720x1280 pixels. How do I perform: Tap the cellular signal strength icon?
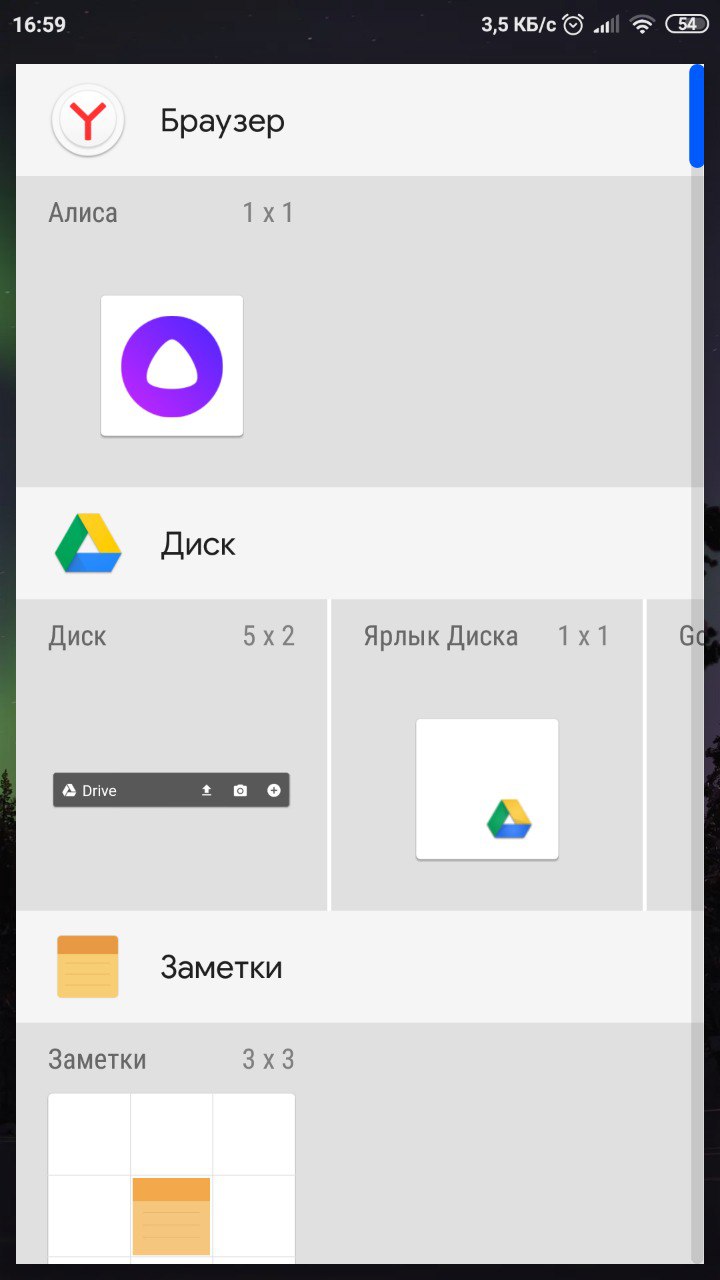[x=606, y=25]
